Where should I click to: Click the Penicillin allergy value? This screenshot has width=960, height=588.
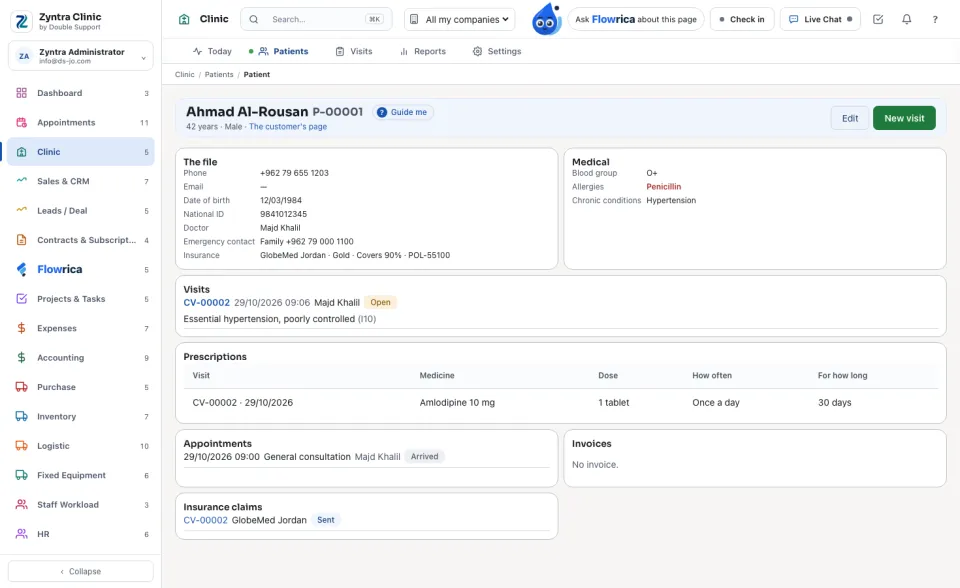pos(664,187)
